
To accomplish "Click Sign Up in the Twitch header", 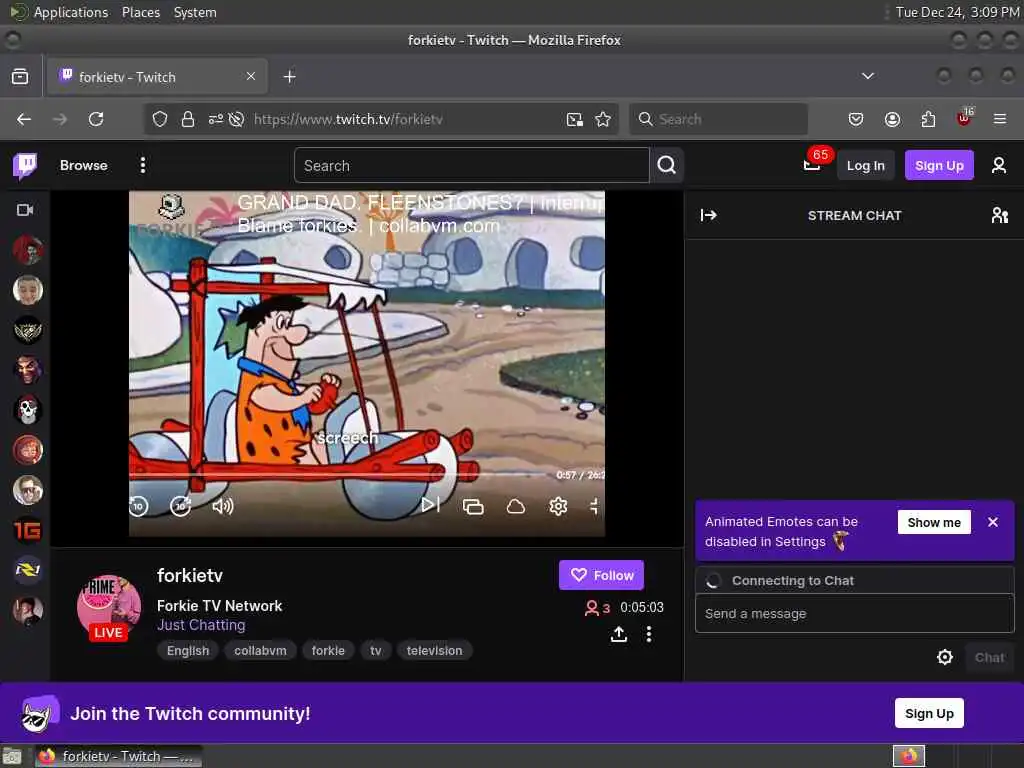I will pos(938,165).
